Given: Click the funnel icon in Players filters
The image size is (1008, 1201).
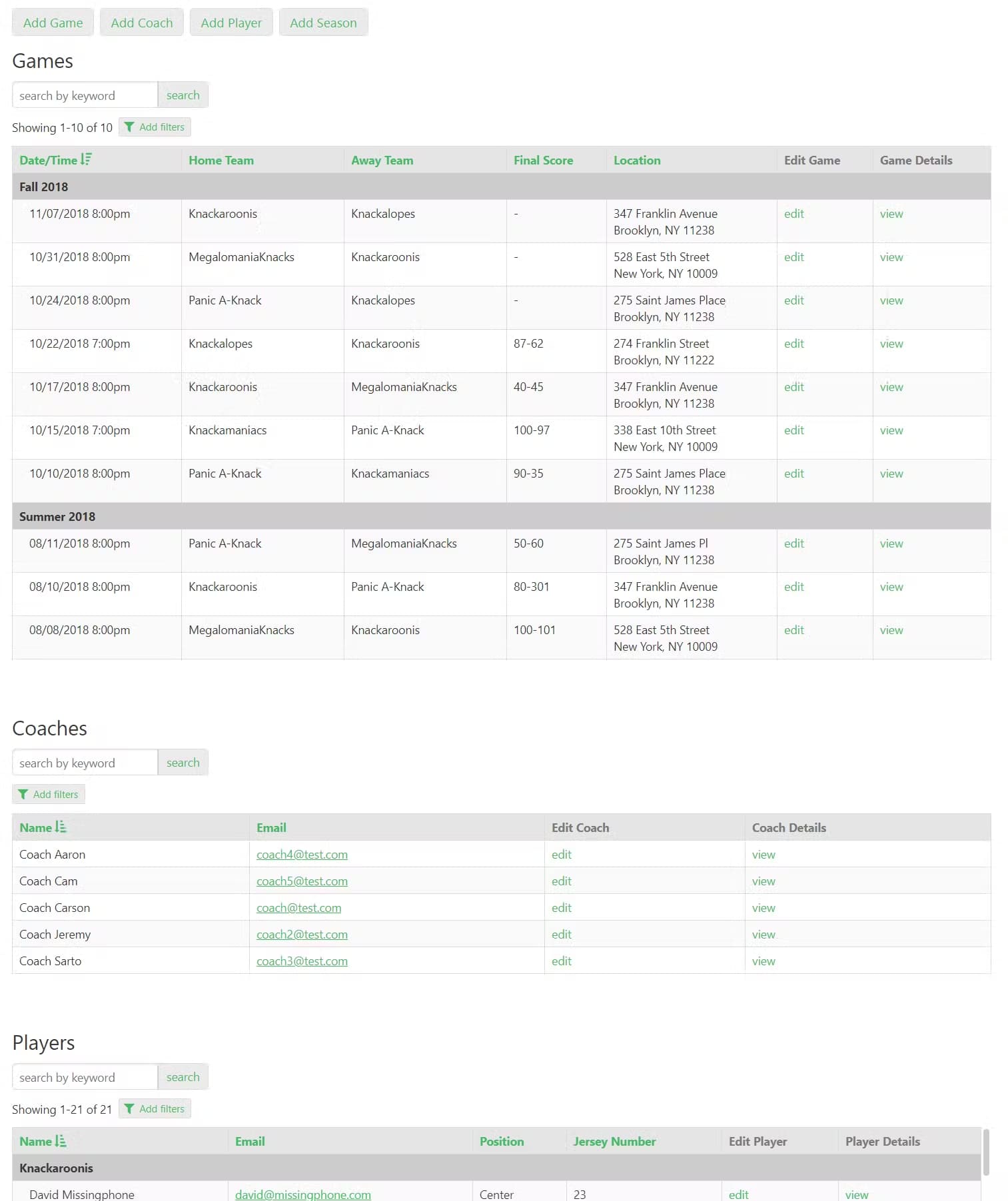Looking at the screenshot, I should (x=129, y=1108).
